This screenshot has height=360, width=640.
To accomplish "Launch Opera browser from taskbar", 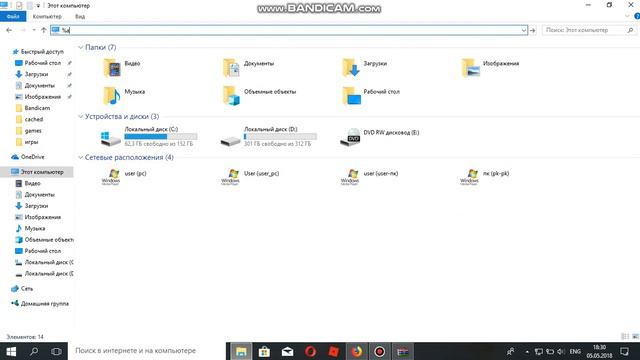I will tap(310, 351).
